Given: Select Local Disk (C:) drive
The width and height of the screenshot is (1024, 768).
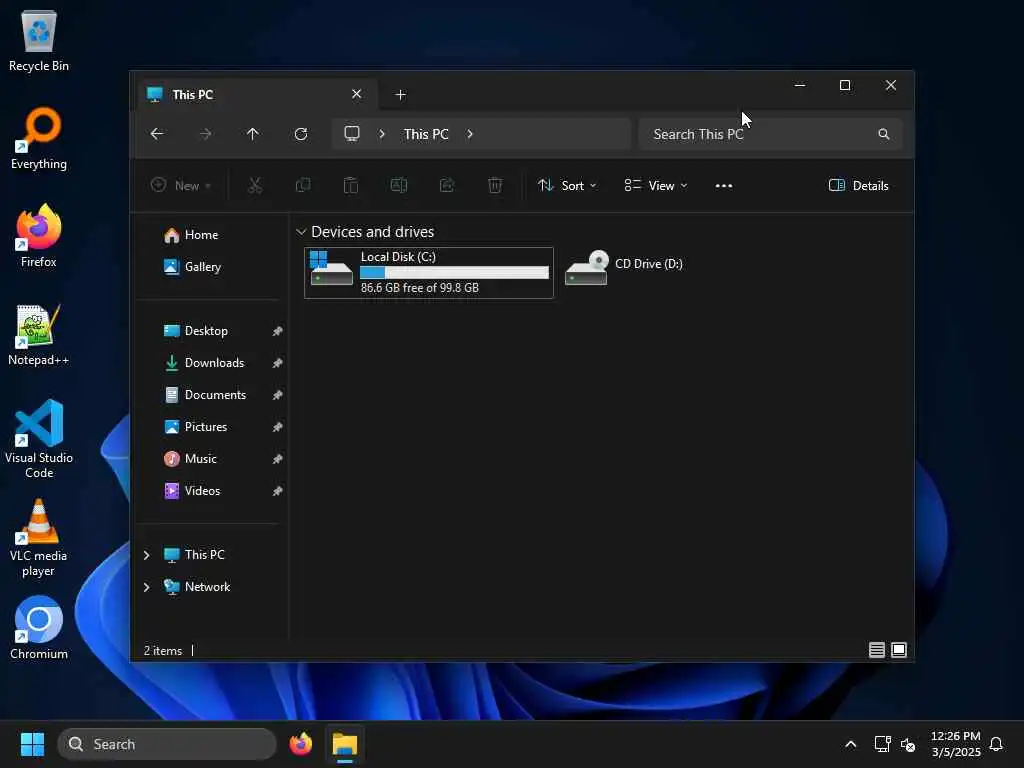Looking at the screenshot, I should tap(429, 273).
